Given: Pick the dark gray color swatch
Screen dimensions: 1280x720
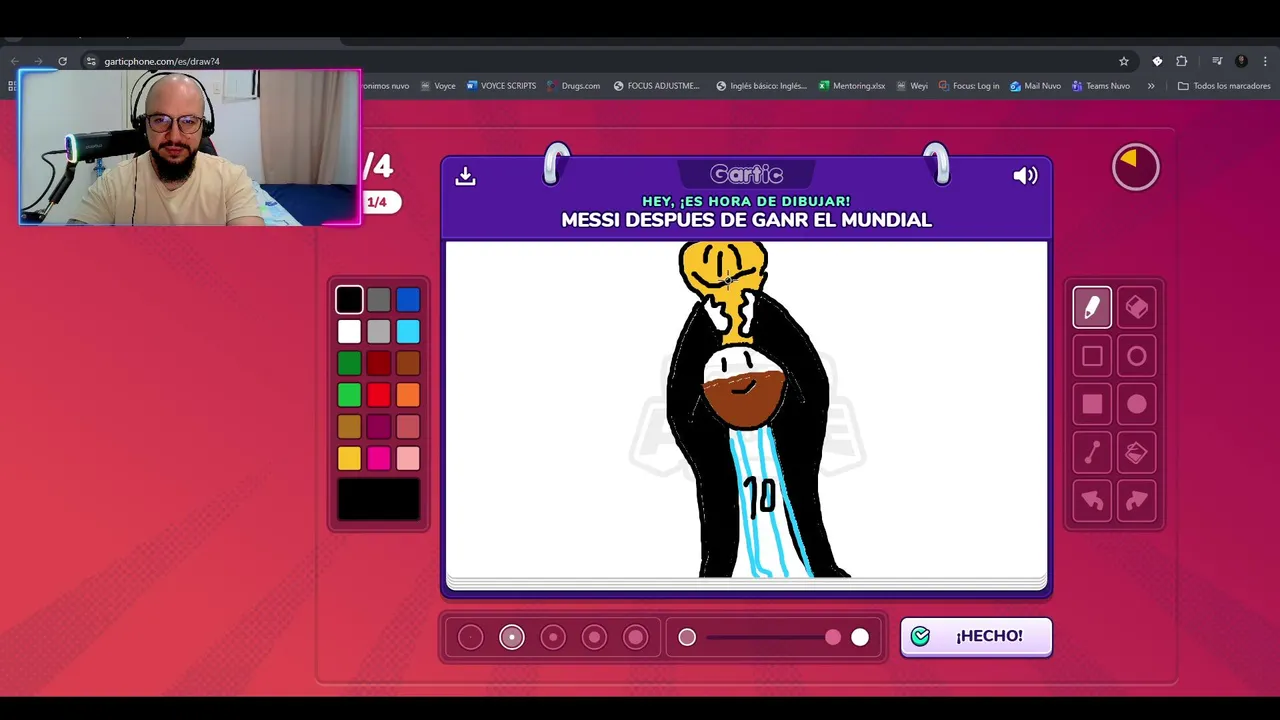Looking at the screenshot, I should 378,299.
